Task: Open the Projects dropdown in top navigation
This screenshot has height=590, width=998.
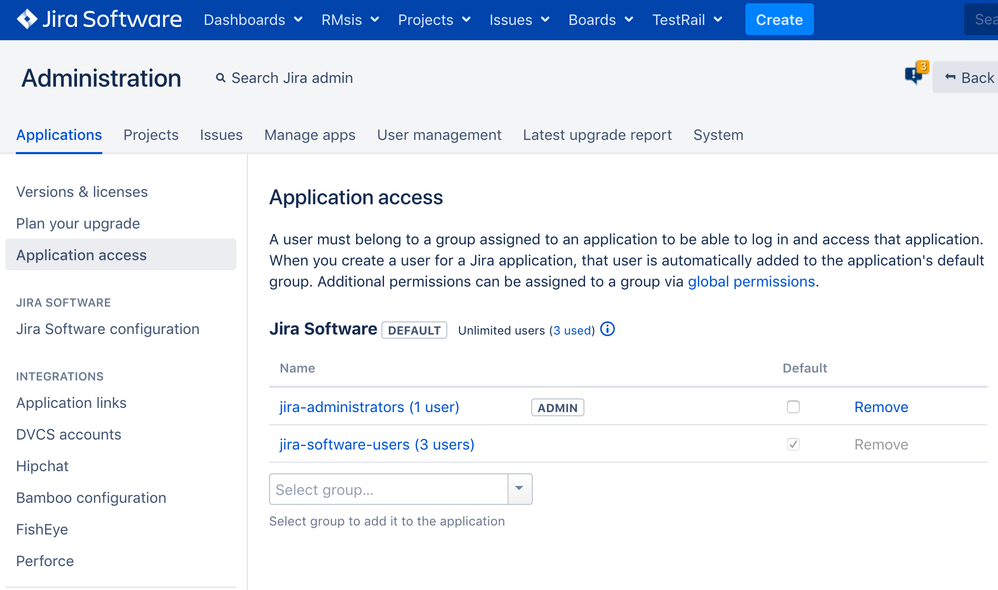Action: 434,20
